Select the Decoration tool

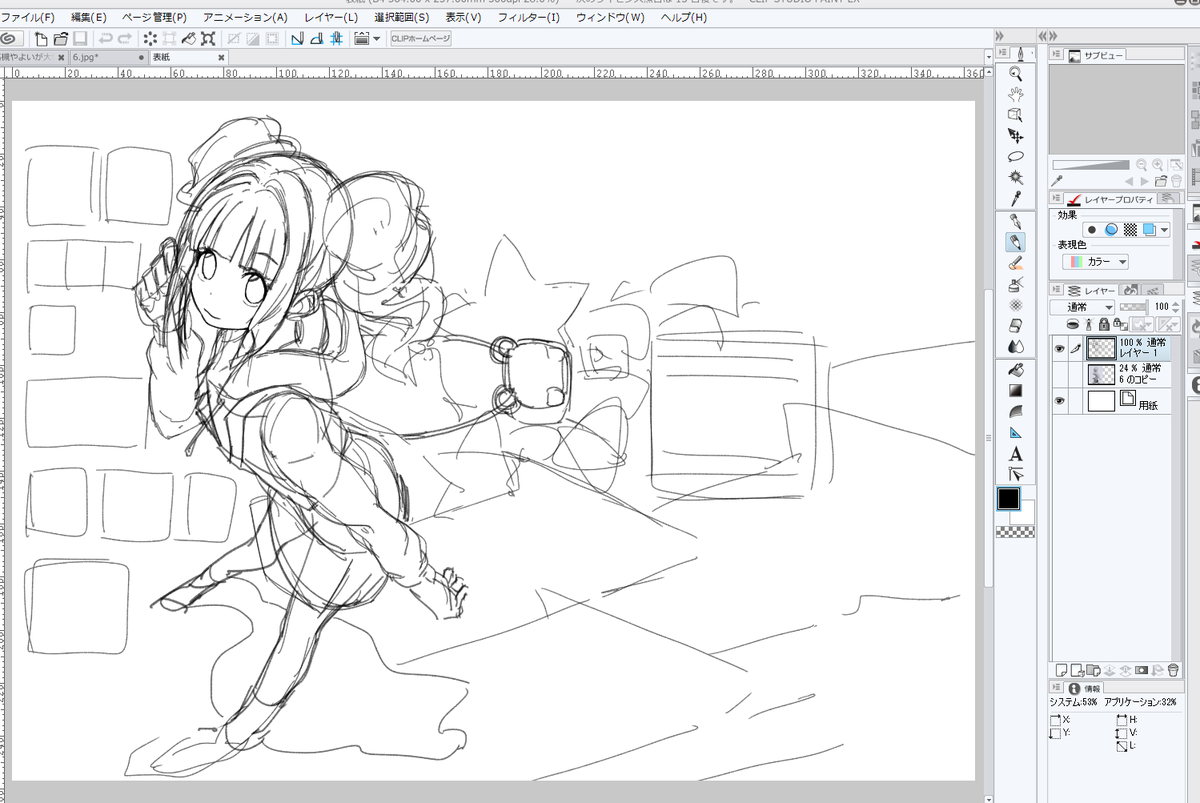tap(1015, 305)
